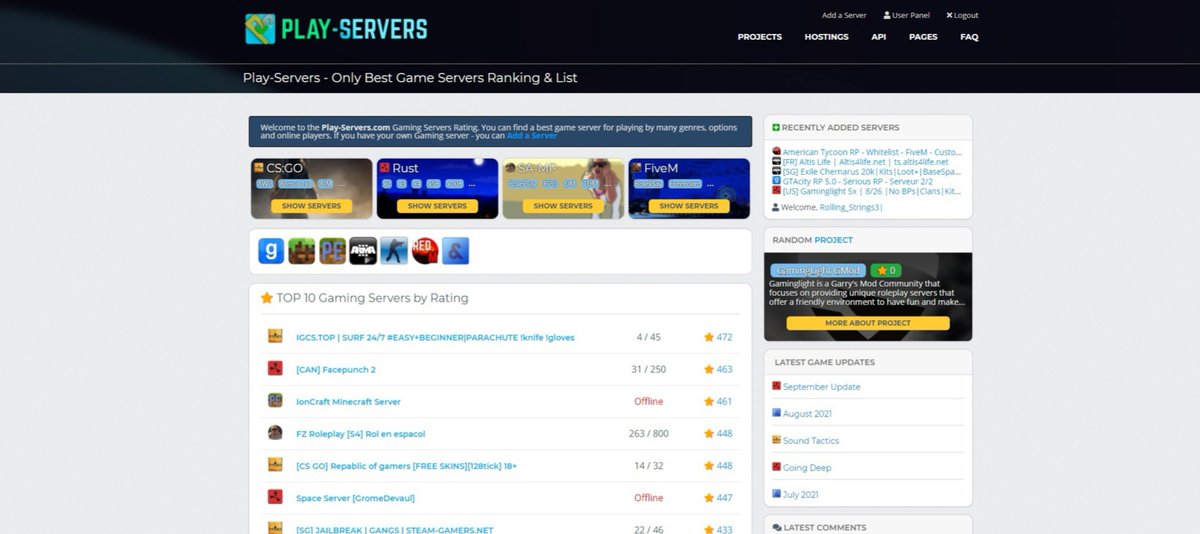Open the API menu item
The image size is (1200, 534).
879,37
